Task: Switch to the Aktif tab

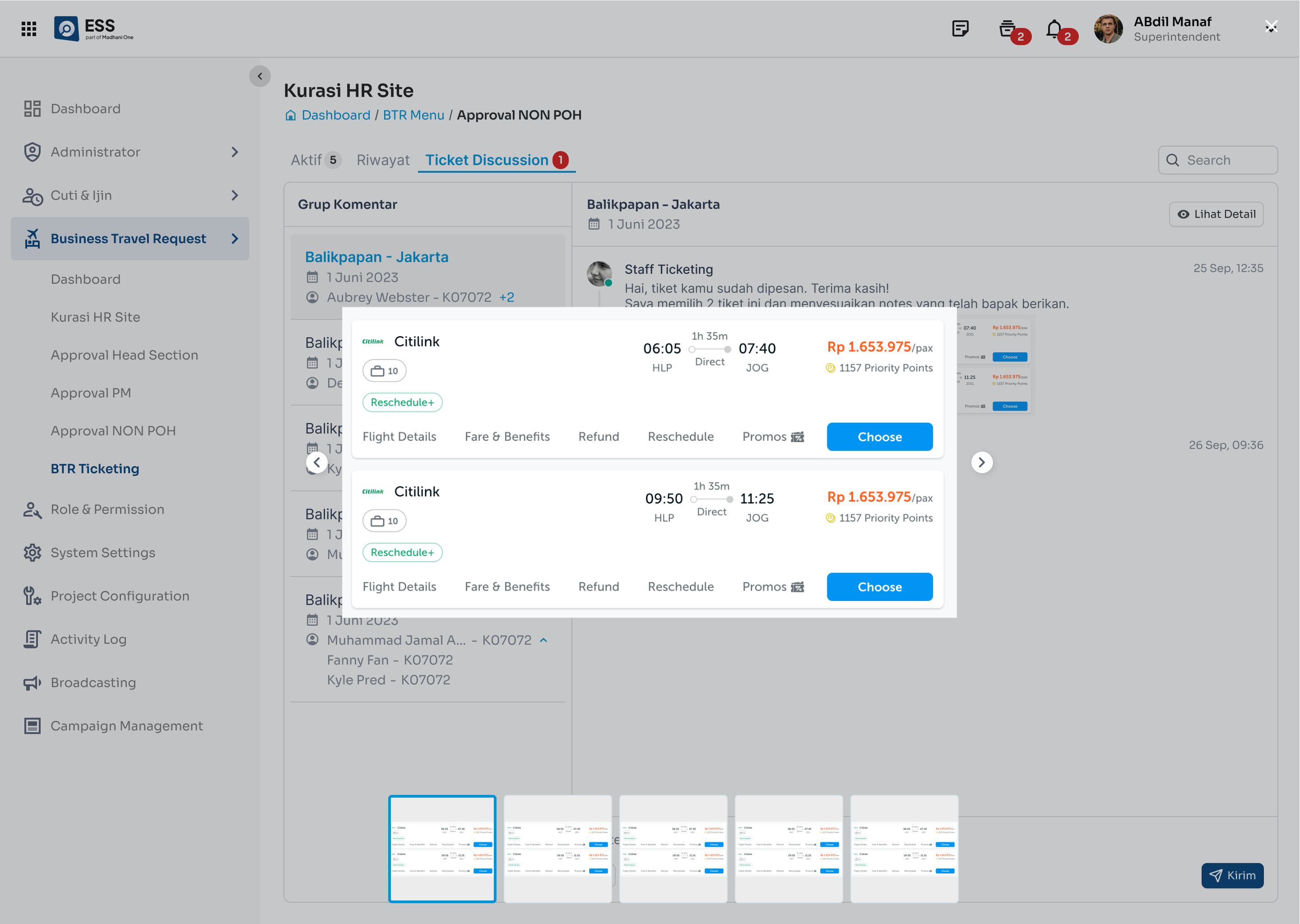Action: pos(316,161)
